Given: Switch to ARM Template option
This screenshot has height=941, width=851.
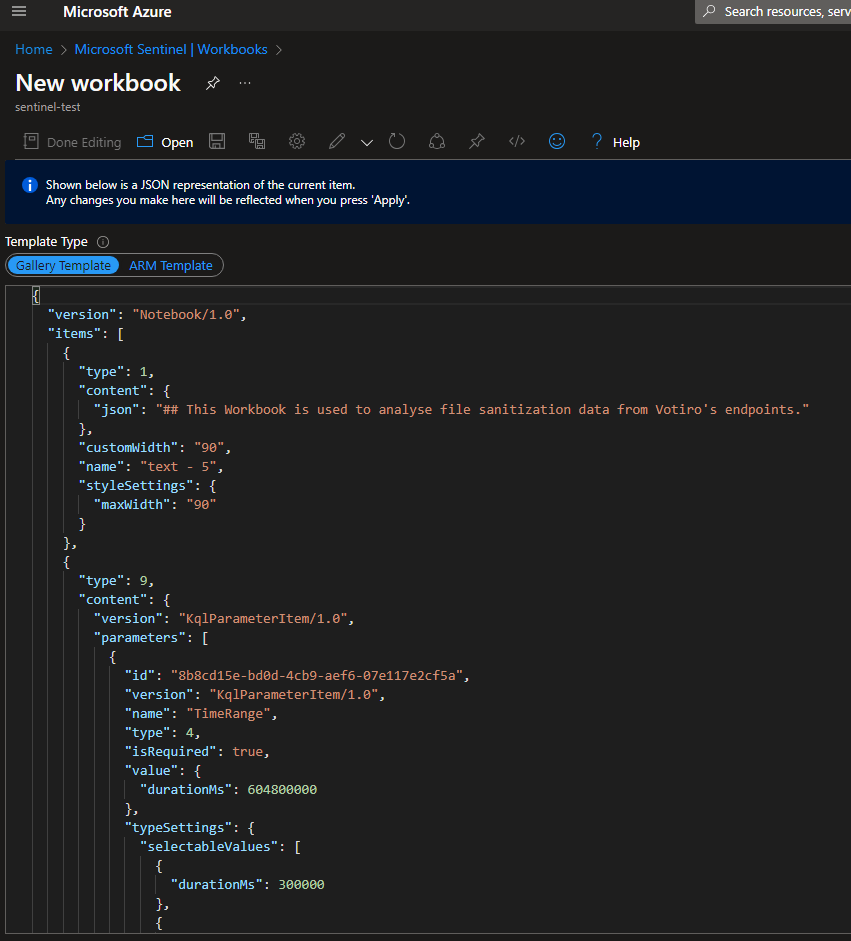Looking at the screenshot, I should click(171, 265).
